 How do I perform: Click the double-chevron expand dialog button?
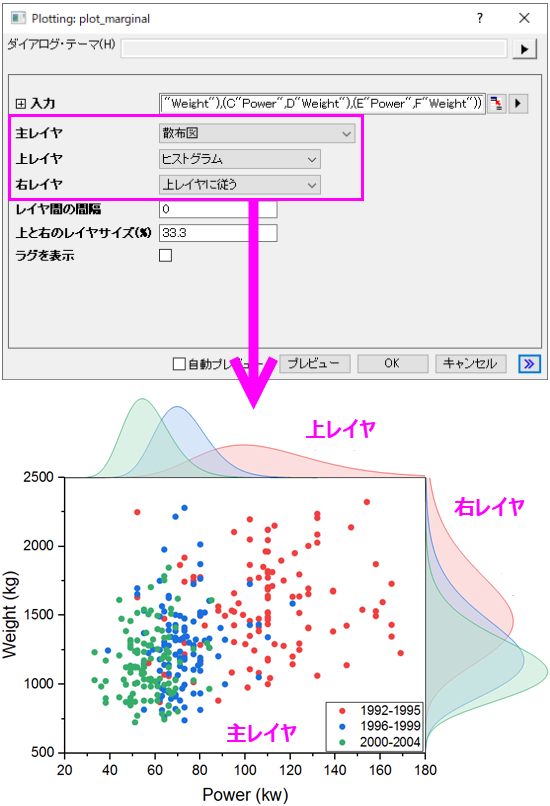click(x=529, y=364)
